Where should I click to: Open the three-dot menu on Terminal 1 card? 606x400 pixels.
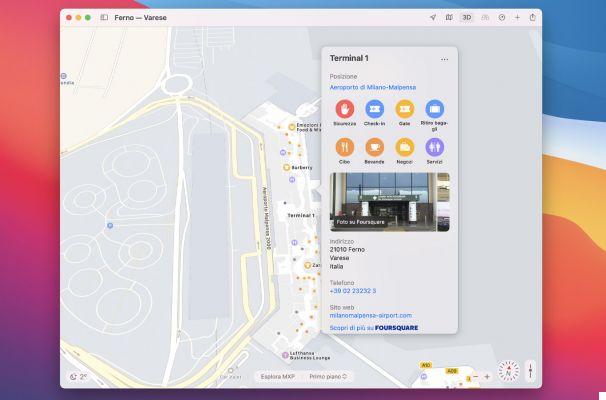coord(444,59)
